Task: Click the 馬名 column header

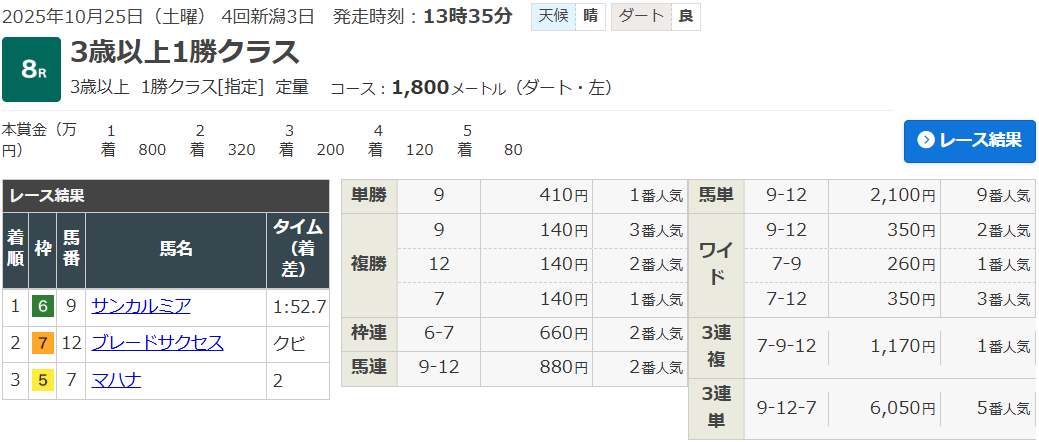Action: pos(176,250)
